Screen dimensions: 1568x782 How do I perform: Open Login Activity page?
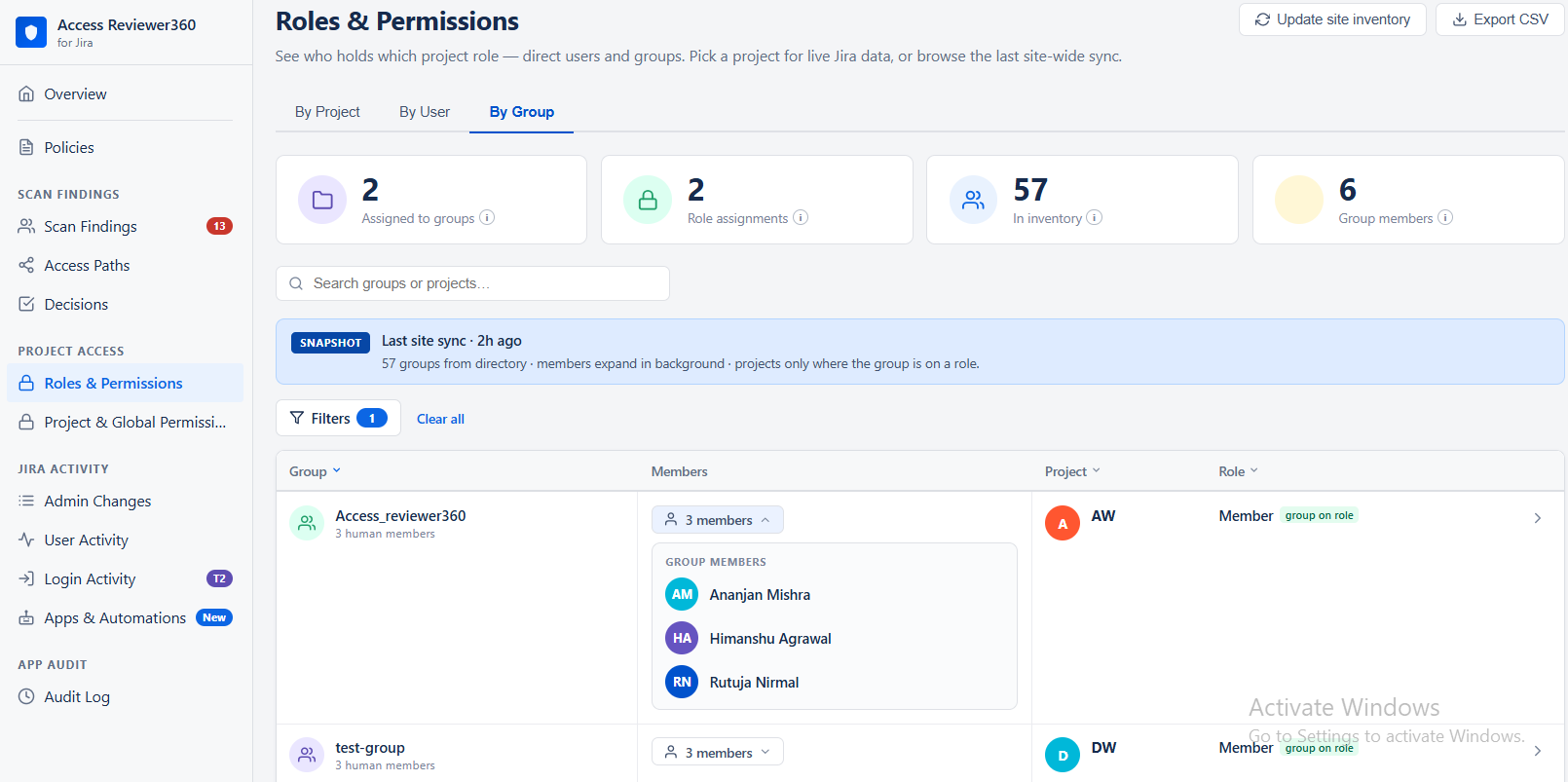point(125,579)
